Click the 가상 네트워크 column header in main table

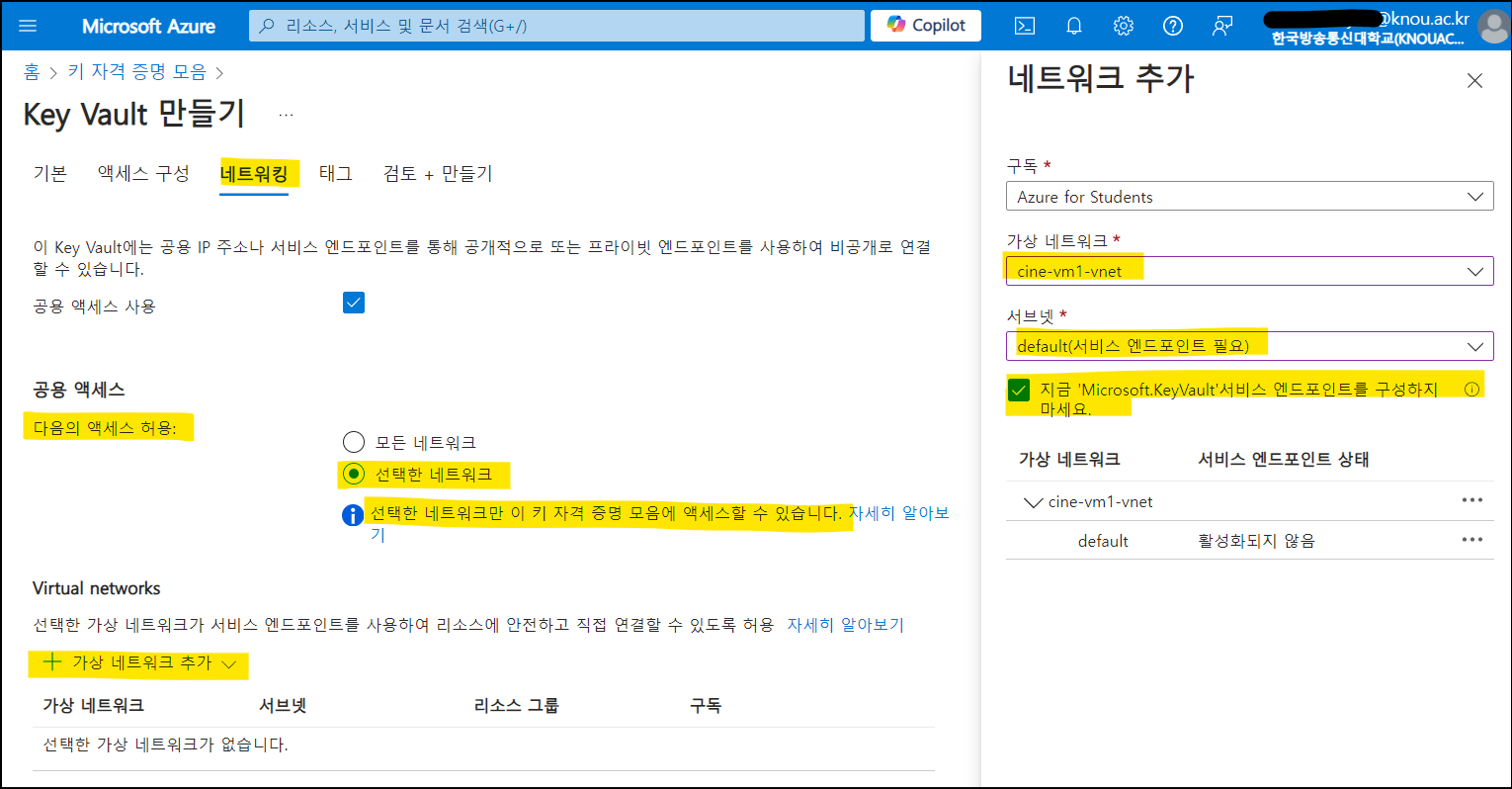(x=94, y=705)
